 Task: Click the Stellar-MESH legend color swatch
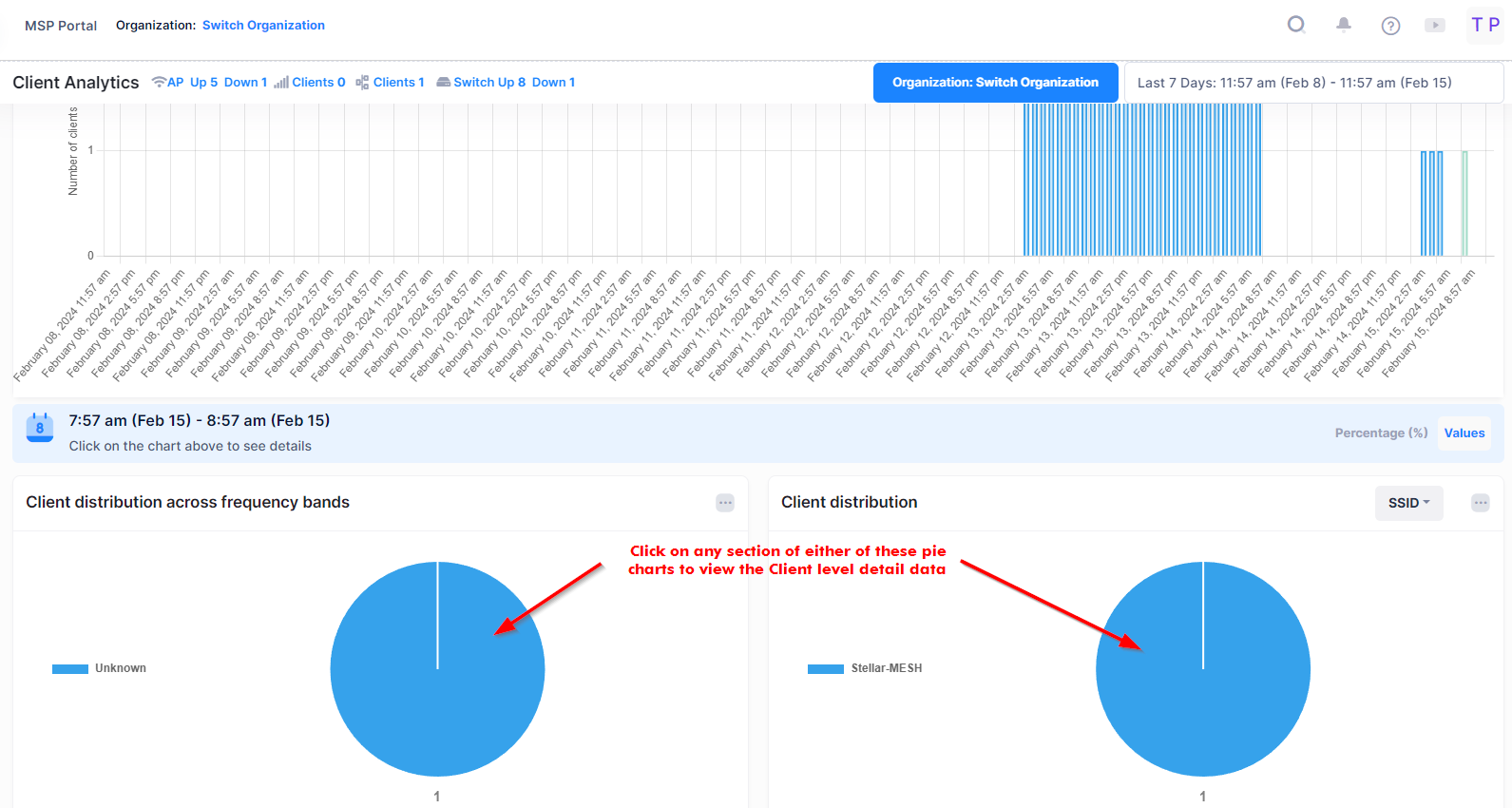coord(825,669)
